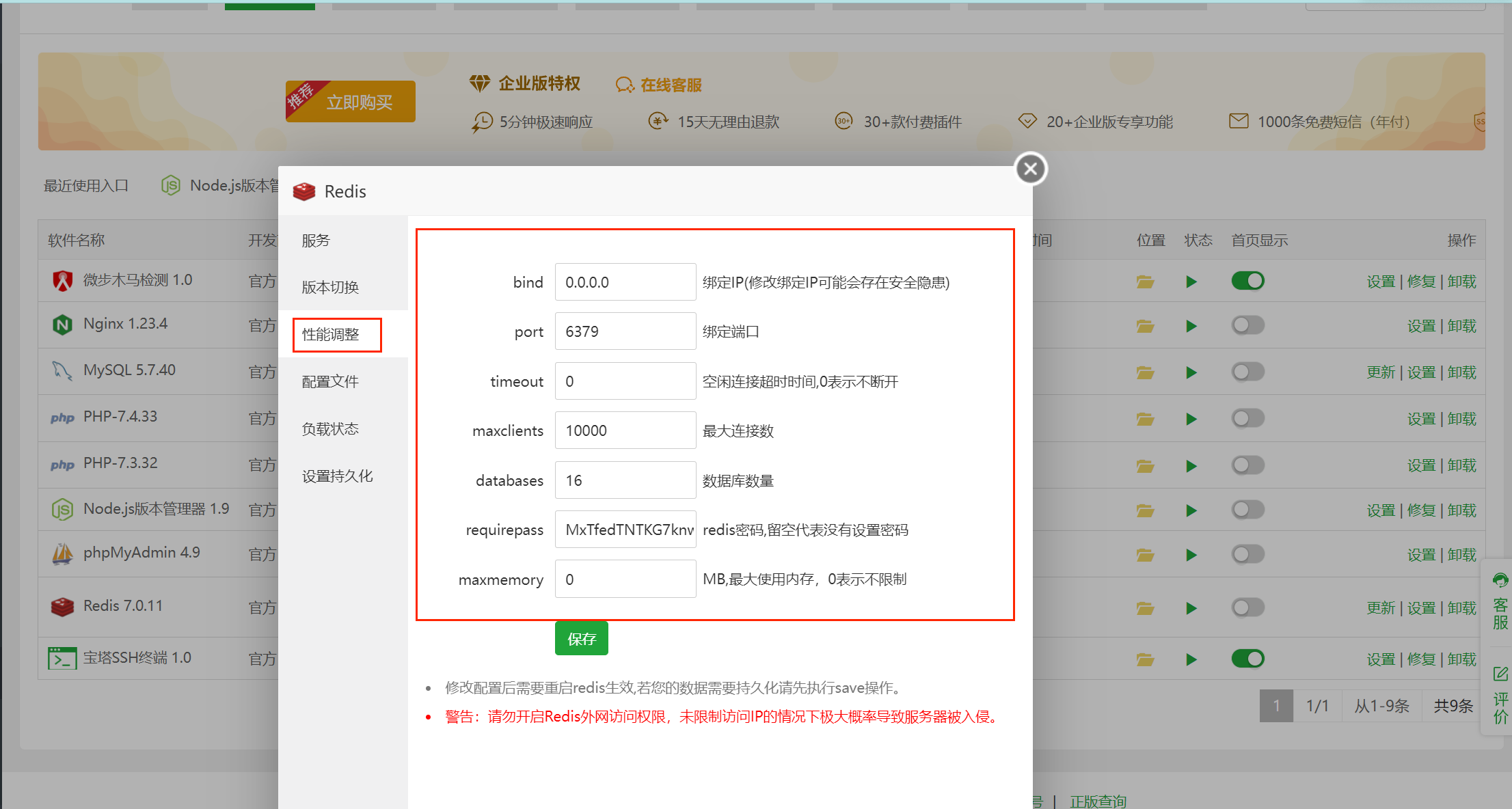Click 卸载 link for PHP-7.4.33
Viewport: 1512px width, 809px height.
click(x=1461, y=419)
